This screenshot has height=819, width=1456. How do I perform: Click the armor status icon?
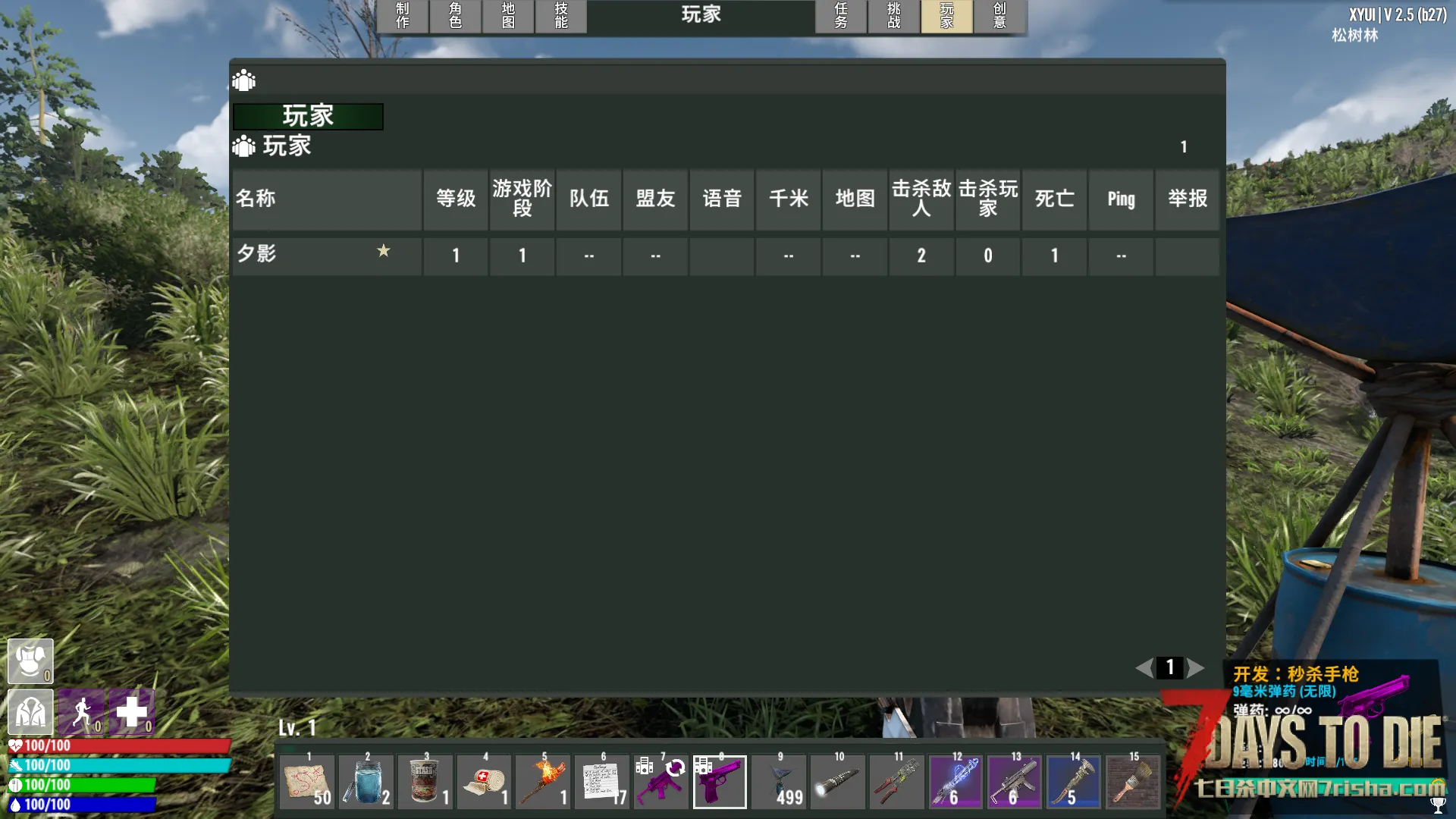pos(30,661)
